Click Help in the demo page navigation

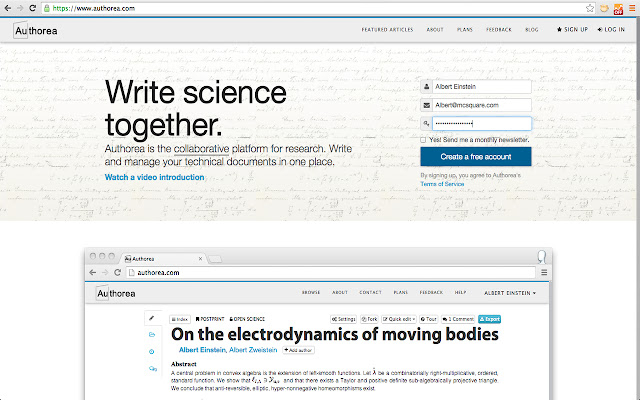[x=460, y=293]
